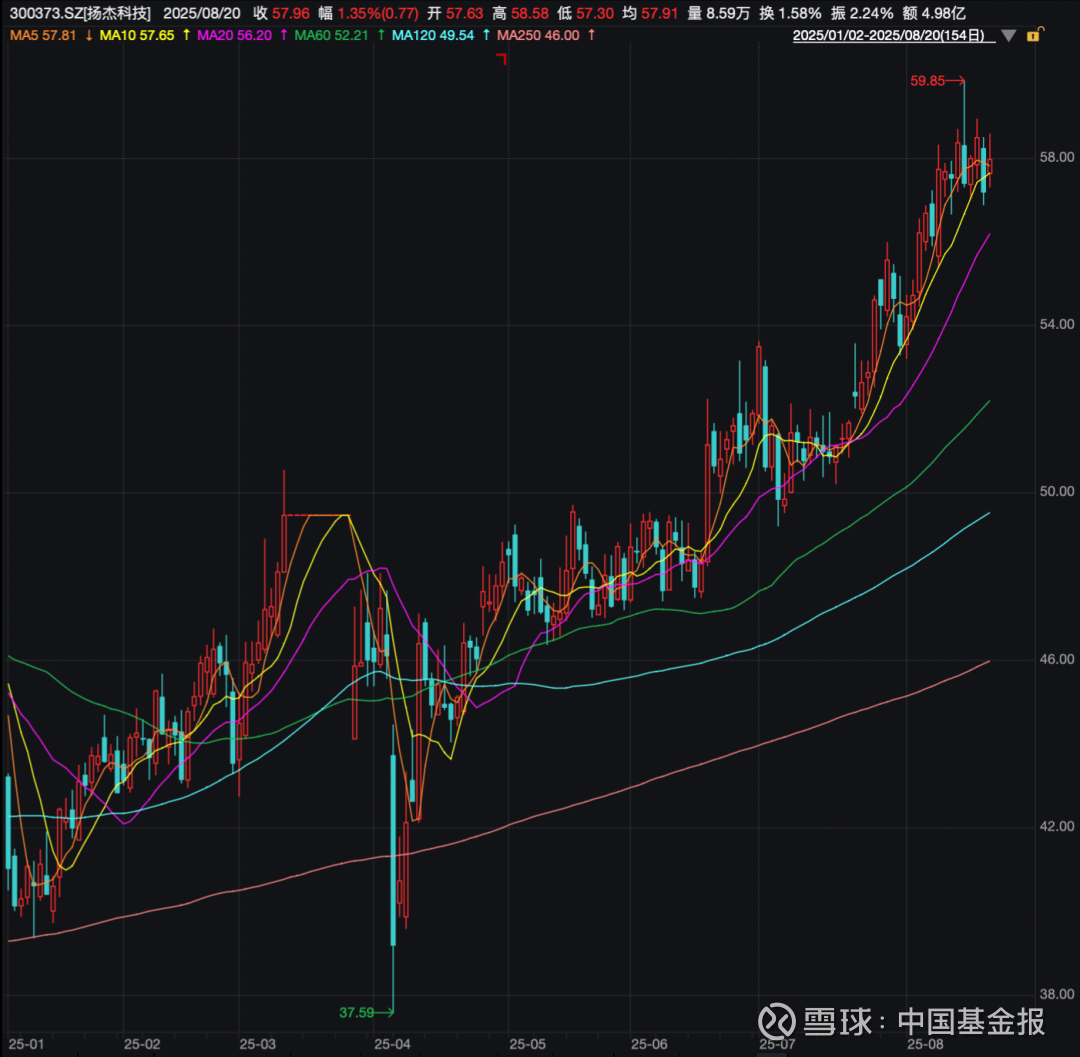Select the MA5 57.81 indicator label
Image resolution: width=1080 pixels, height=1057 pixels.
(43, 35)
